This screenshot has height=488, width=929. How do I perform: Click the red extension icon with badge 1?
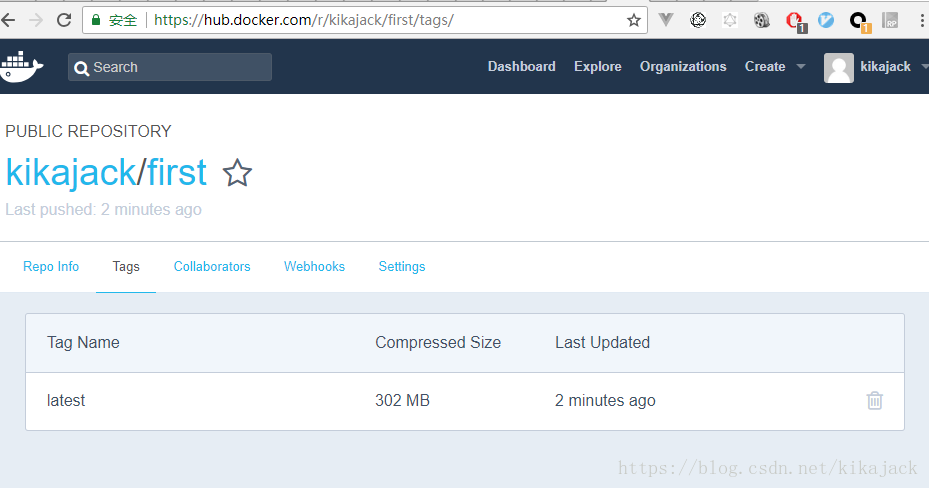click(795, 21)
